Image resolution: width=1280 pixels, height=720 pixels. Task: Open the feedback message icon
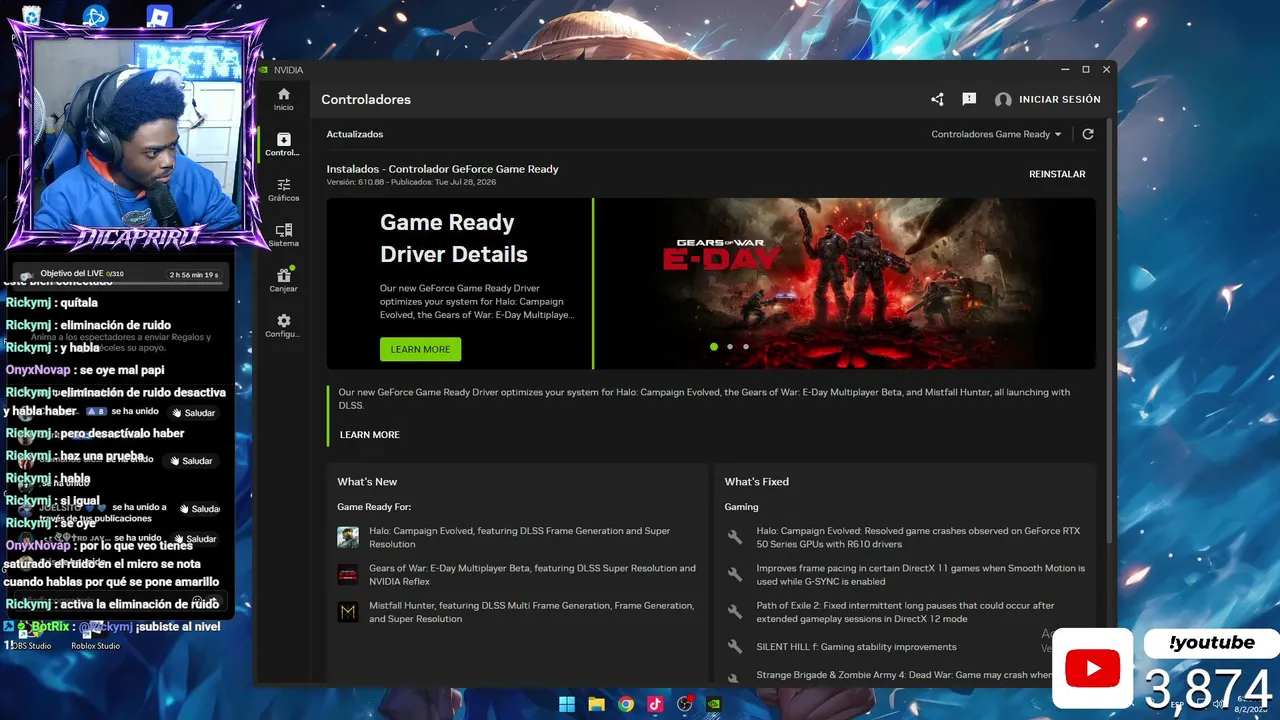pyautogui.click(x=969, y=99)
